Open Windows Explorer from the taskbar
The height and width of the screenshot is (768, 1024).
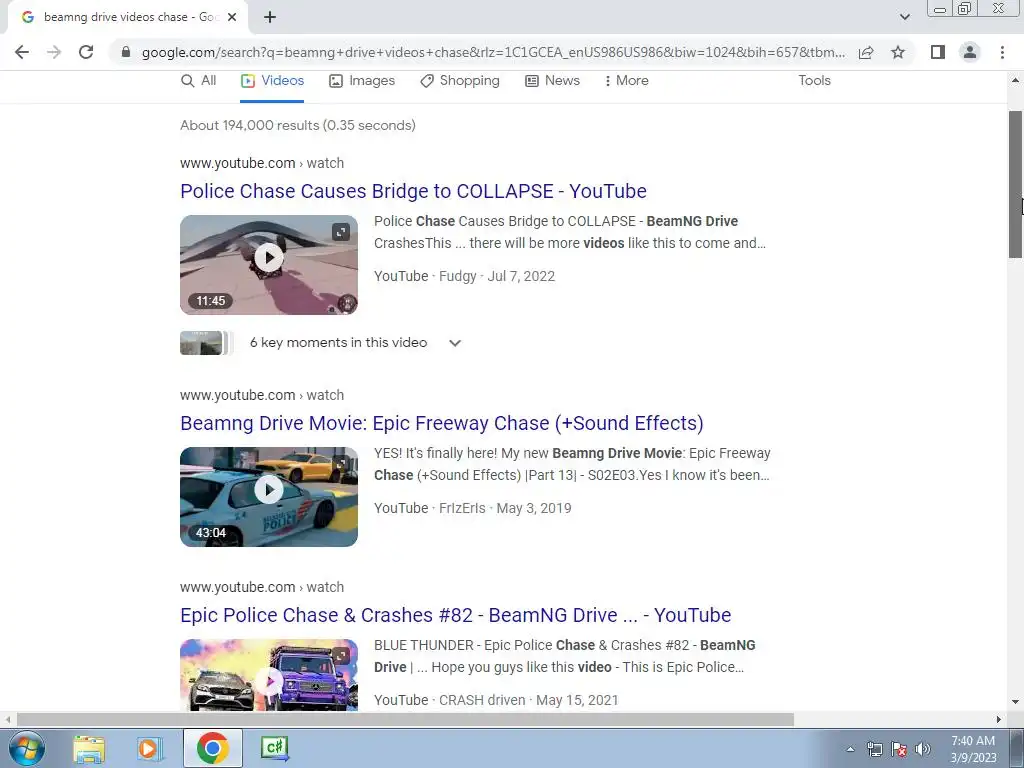tap(89, 748)
